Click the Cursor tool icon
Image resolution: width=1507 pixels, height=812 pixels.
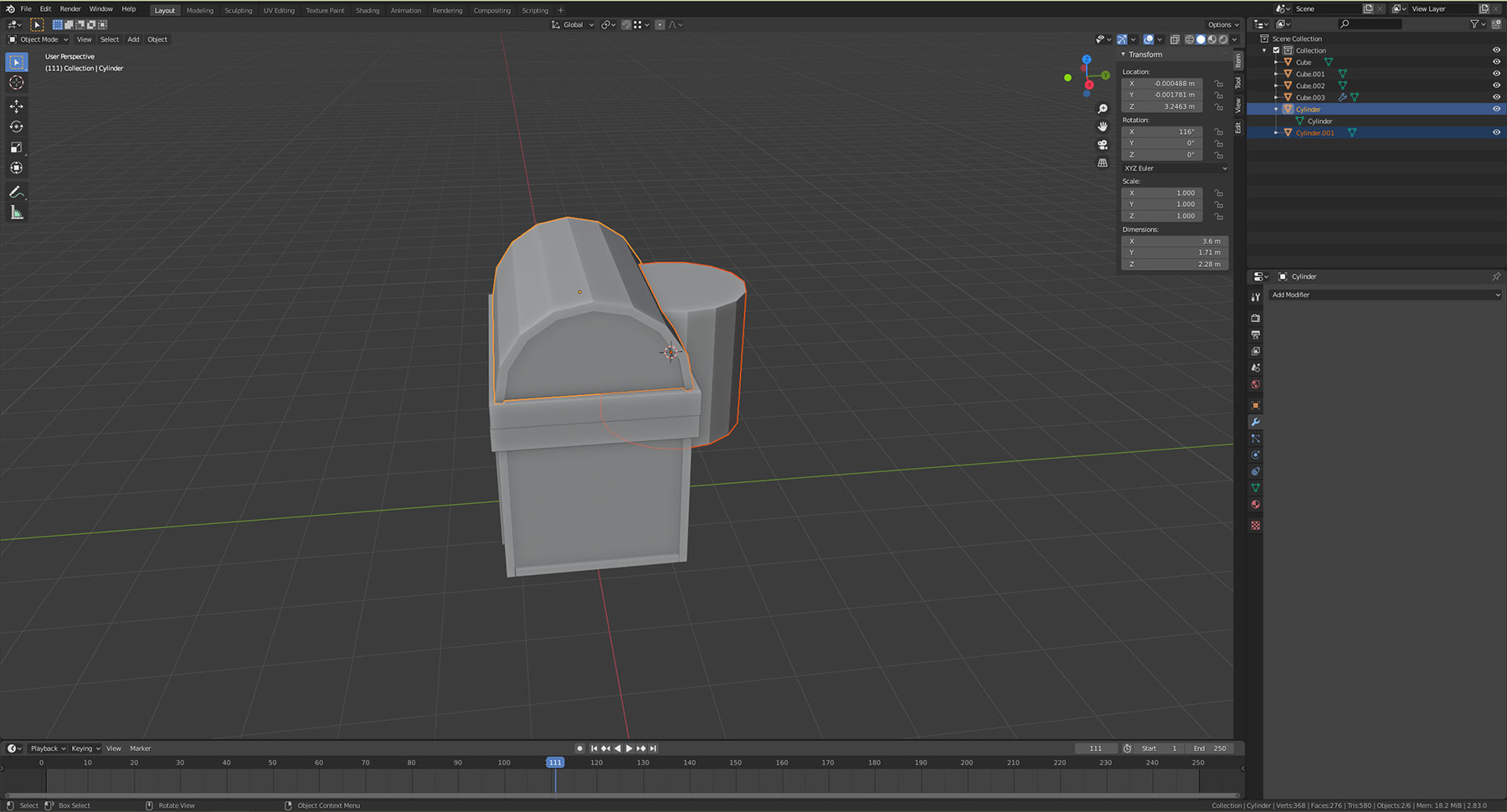16,83
